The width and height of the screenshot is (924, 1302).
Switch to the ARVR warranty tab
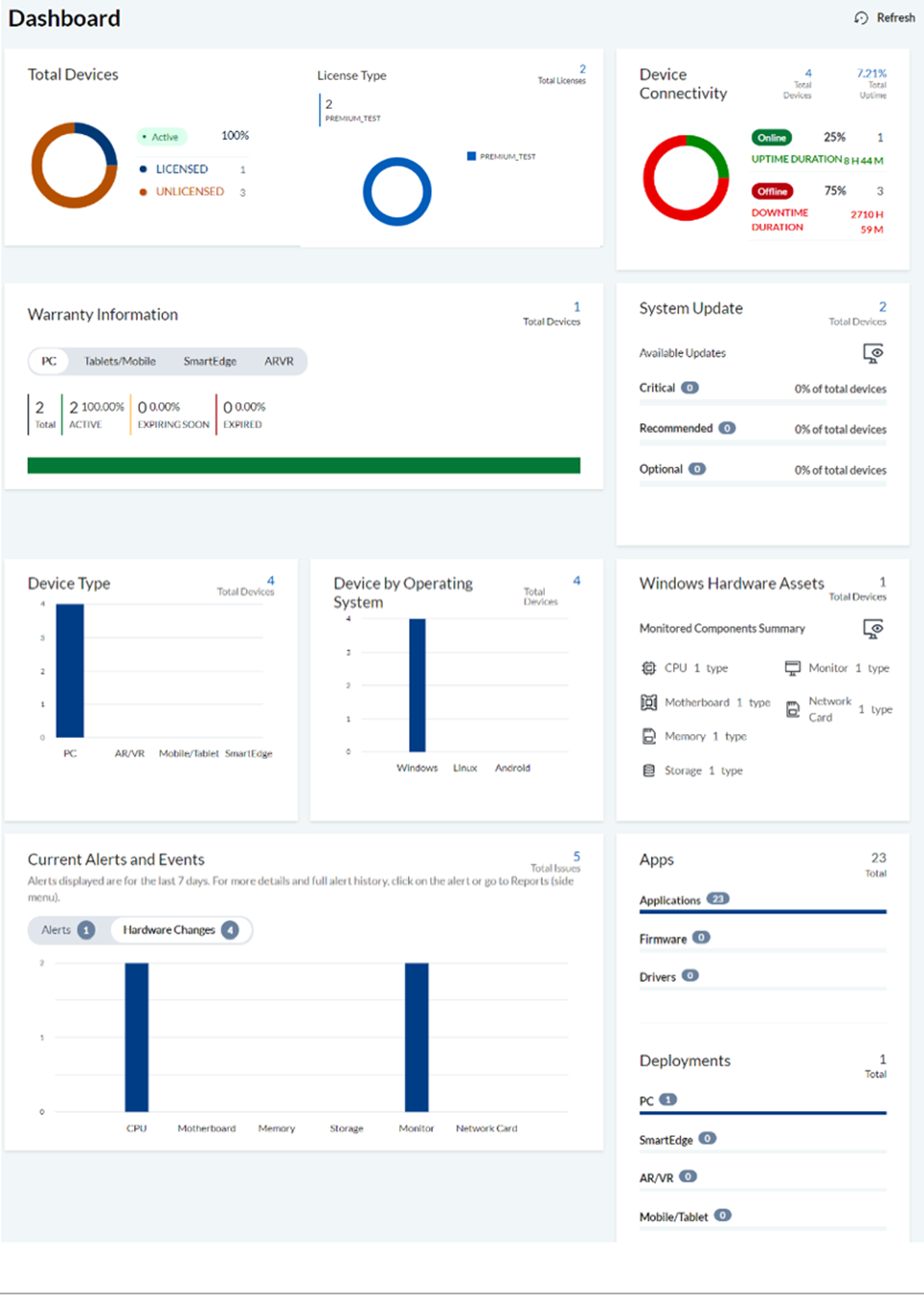(x=279, y=362)
